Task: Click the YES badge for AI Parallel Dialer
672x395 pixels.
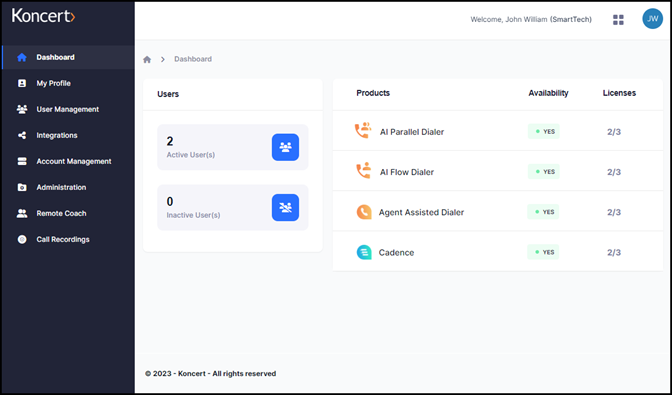Action: (544, 132)
